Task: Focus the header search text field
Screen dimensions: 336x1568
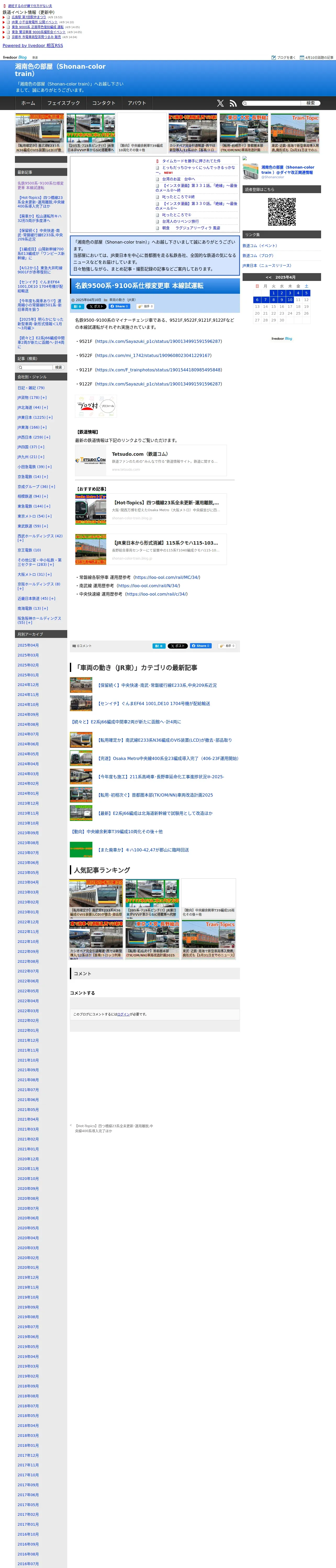Action: pos(271,103)
